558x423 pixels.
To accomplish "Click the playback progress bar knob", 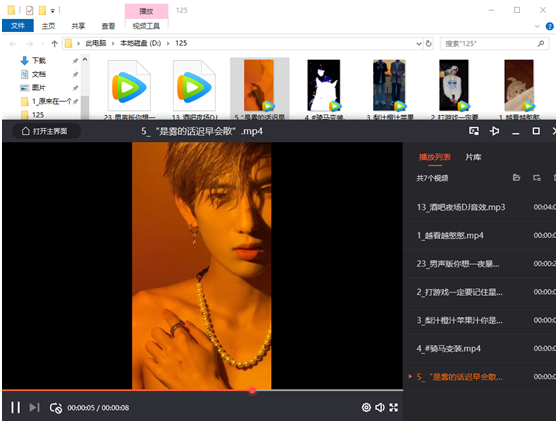I will tap(252, 390).
